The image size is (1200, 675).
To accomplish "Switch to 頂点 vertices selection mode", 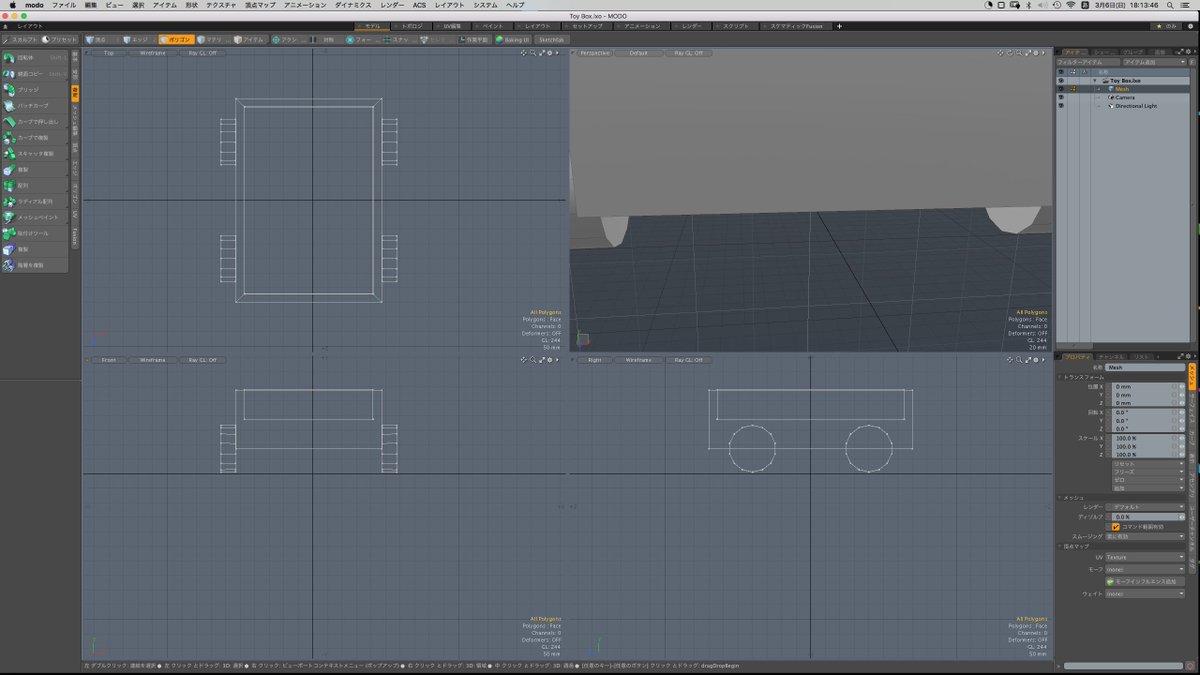I will (x=100, y=39).
